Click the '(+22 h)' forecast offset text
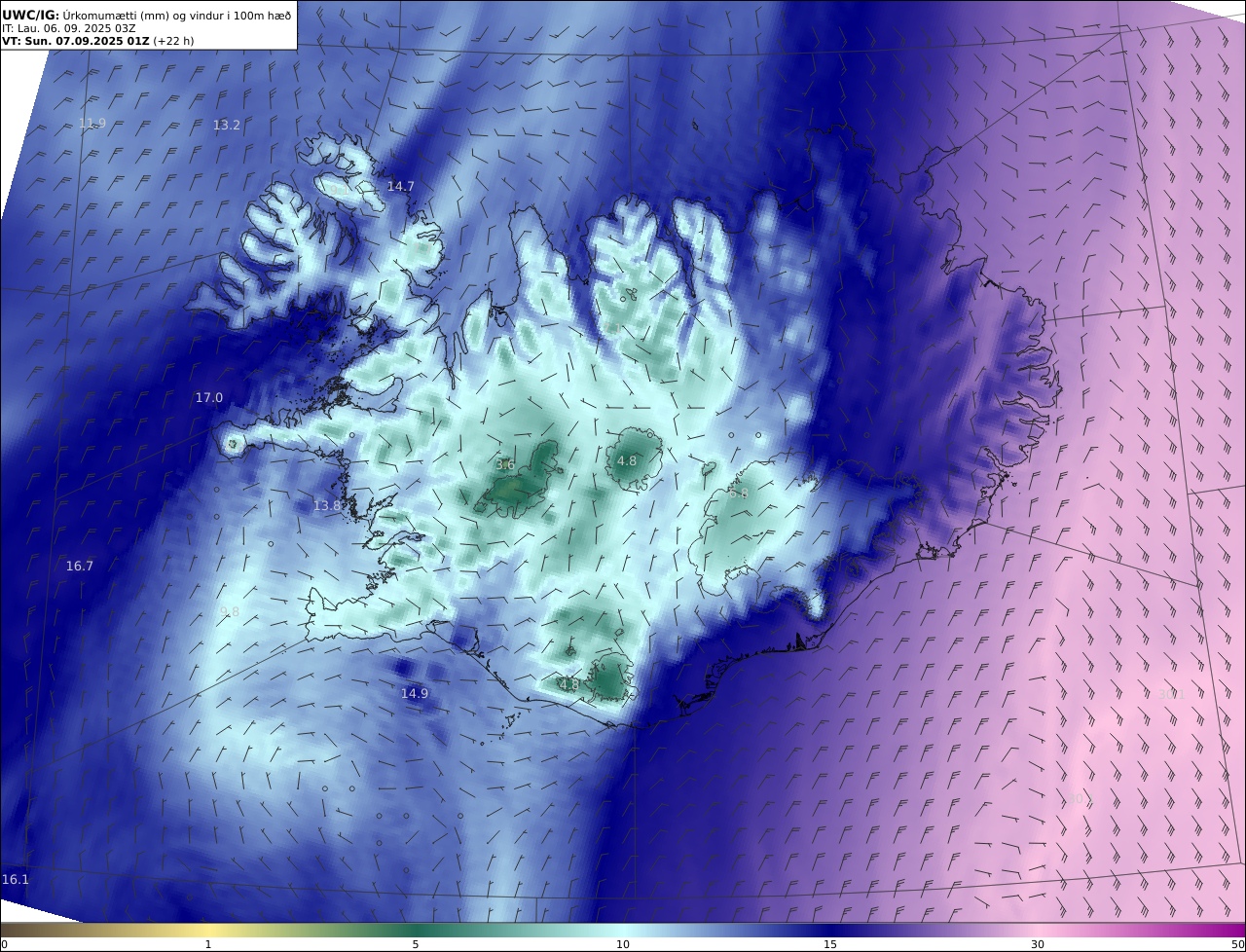This screenshot has height=952, width=1246. coord(174,41)
